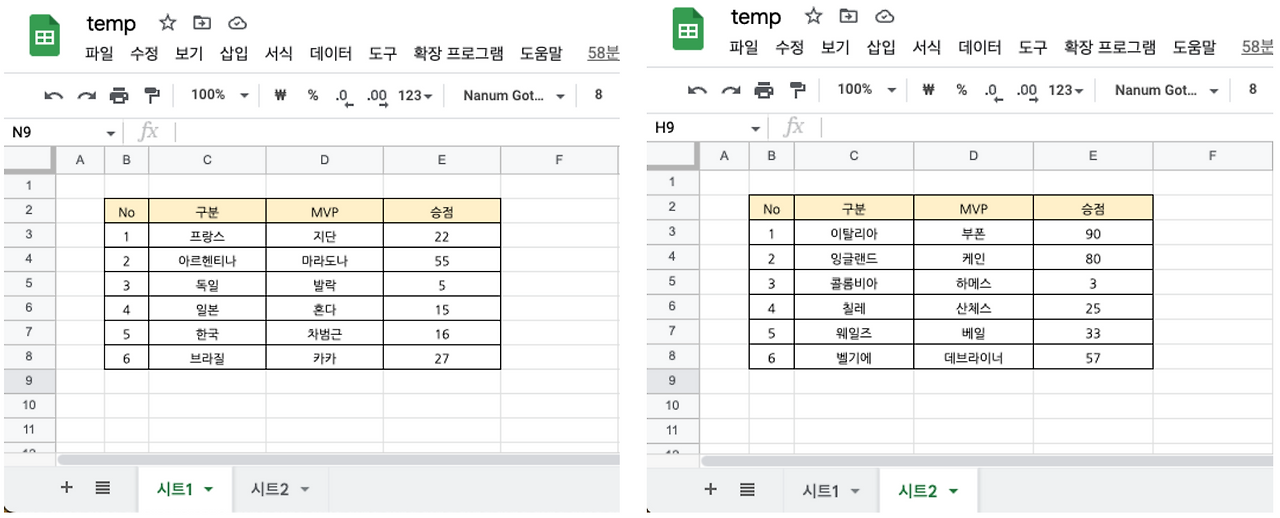Viewport: 1280px width, 518px height.
Task: Click move-to-folder icon in left window
Action: tap(203, 23)
